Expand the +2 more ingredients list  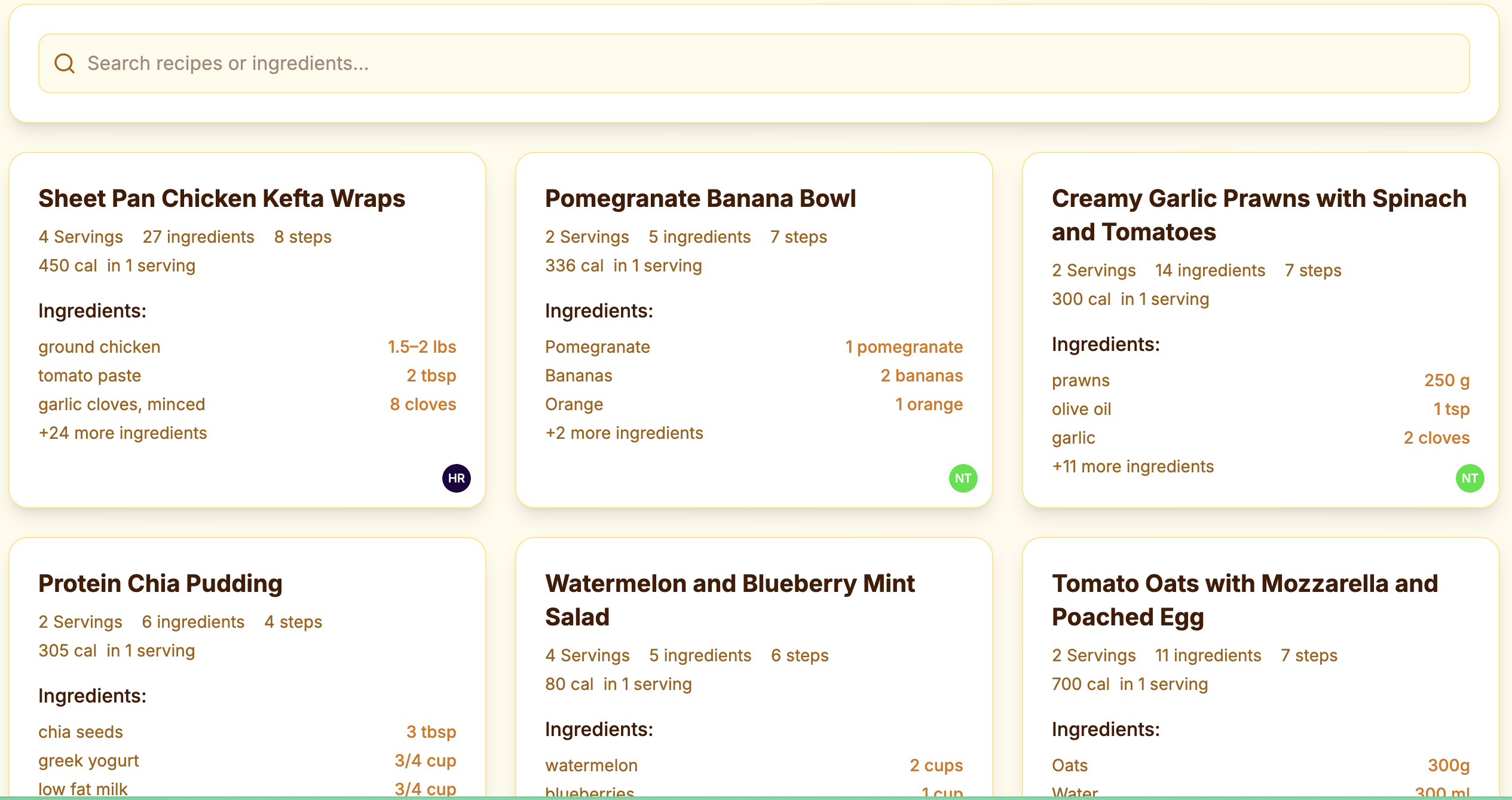pos(624,433)
